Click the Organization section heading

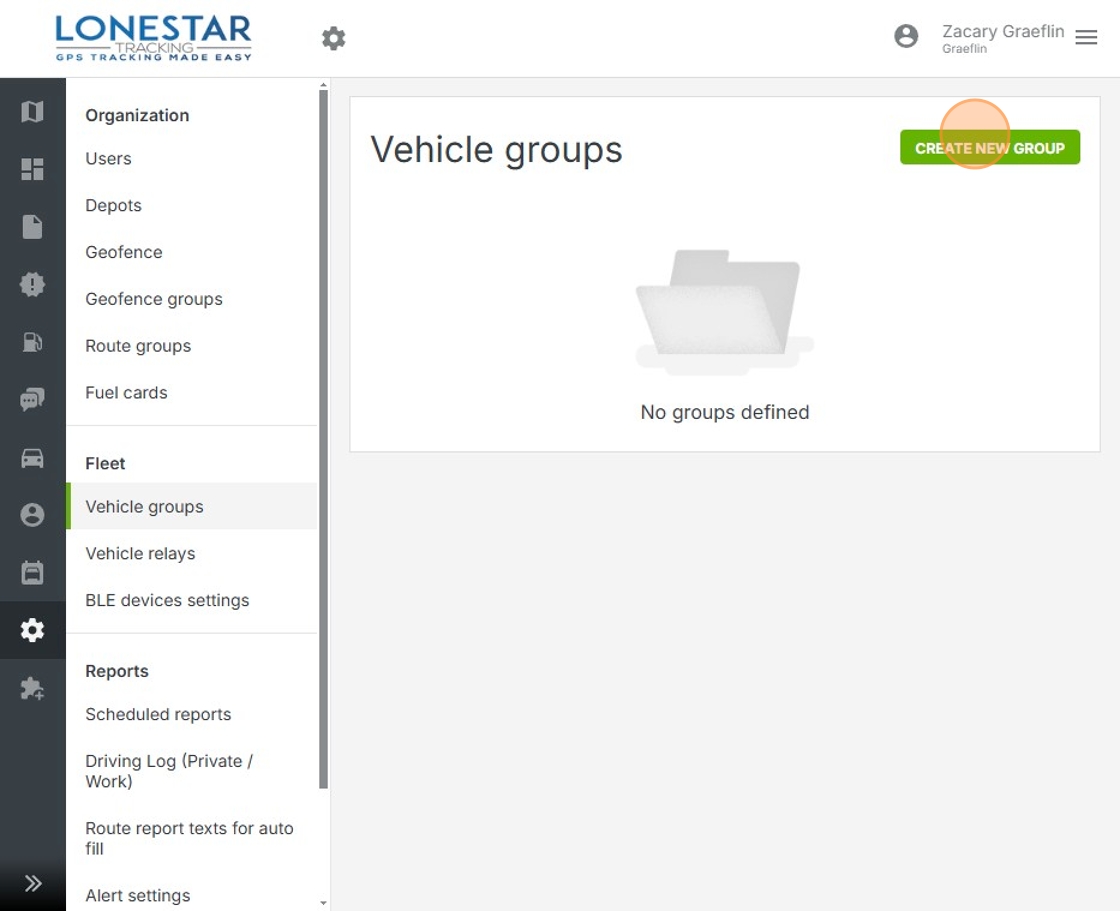point(137,116)
